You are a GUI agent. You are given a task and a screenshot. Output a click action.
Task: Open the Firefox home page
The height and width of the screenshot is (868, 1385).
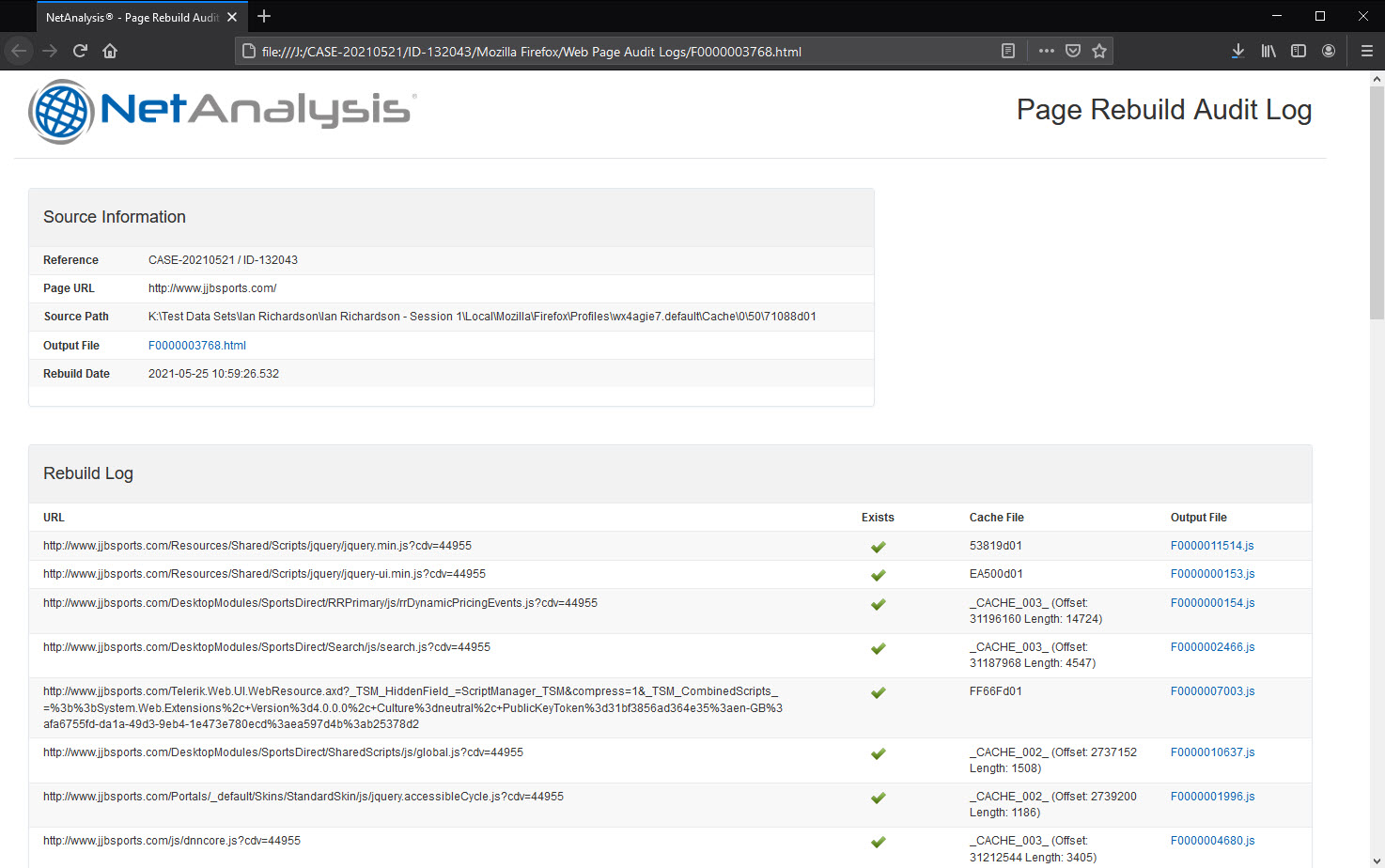click(x=110, y=51)
